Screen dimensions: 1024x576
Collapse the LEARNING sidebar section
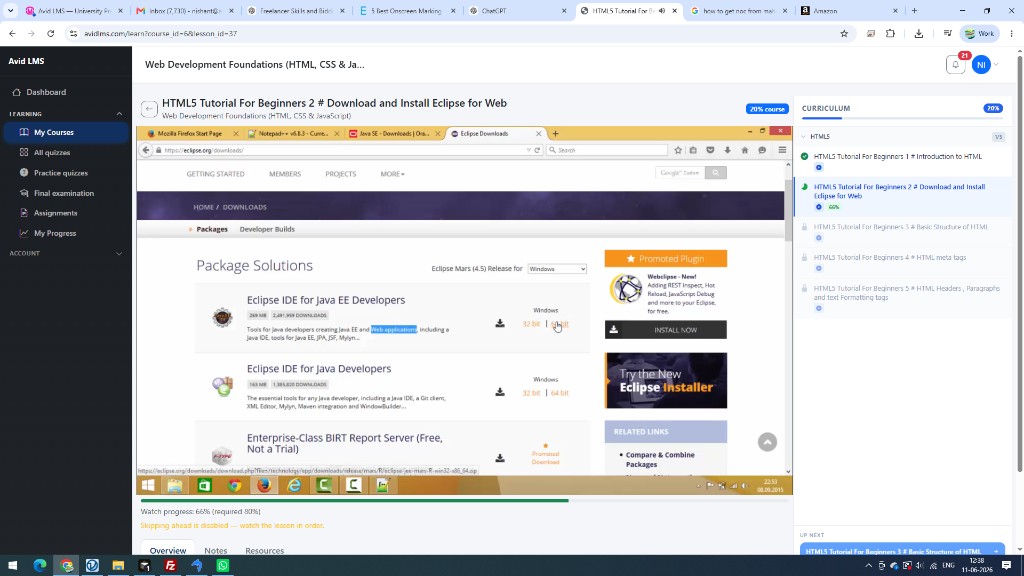(x=119, y=114)
